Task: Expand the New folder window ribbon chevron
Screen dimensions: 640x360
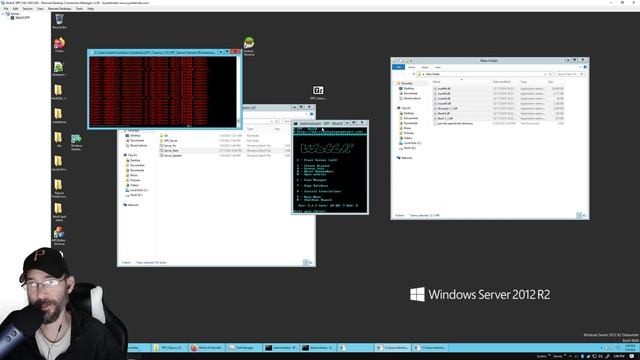Action: click(x=580, y=67)
